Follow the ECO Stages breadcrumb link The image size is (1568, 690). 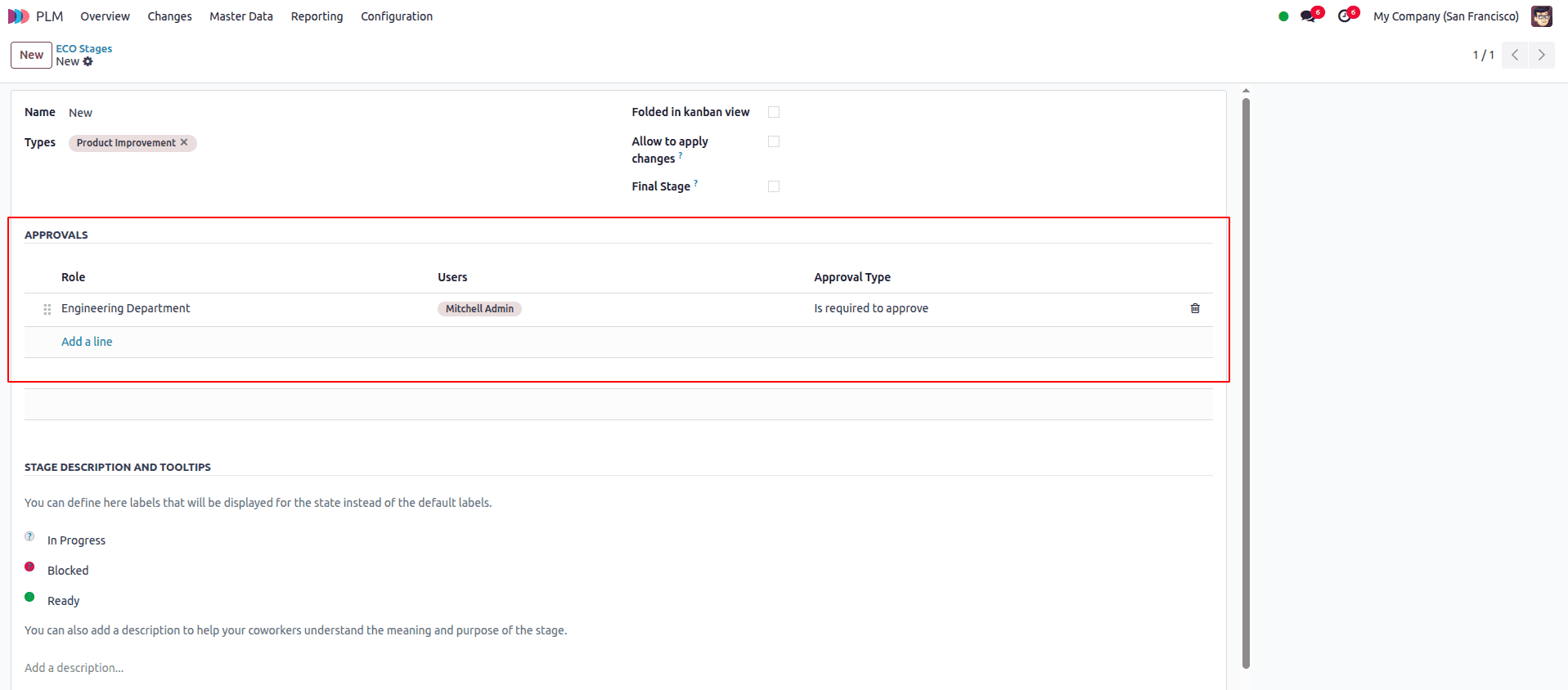84,48
